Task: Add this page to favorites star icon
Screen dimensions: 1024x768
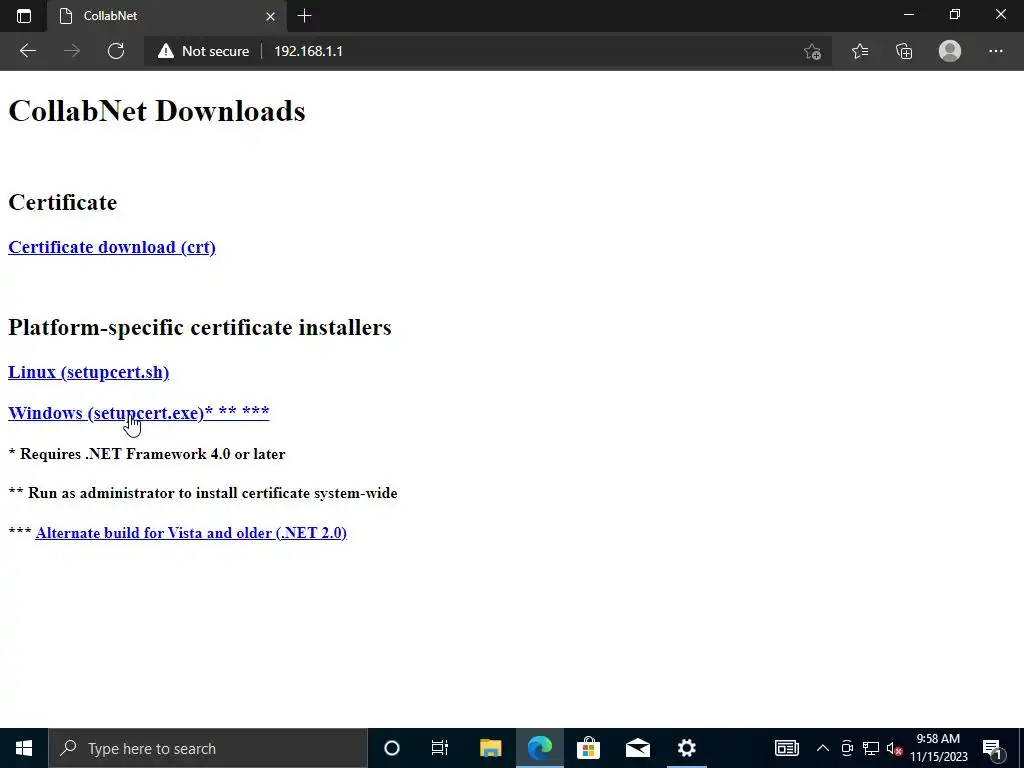Action: pos(812,51)
